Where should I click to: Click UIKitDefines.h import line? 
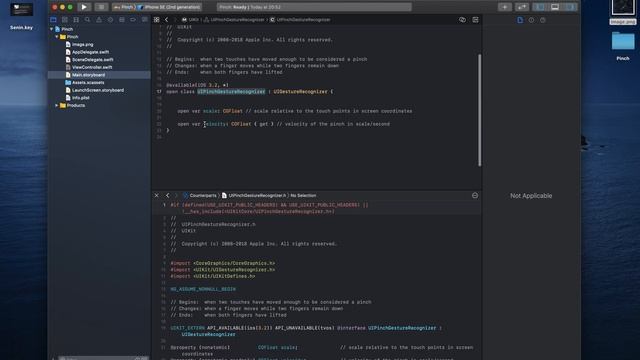(x=213, y=276)
